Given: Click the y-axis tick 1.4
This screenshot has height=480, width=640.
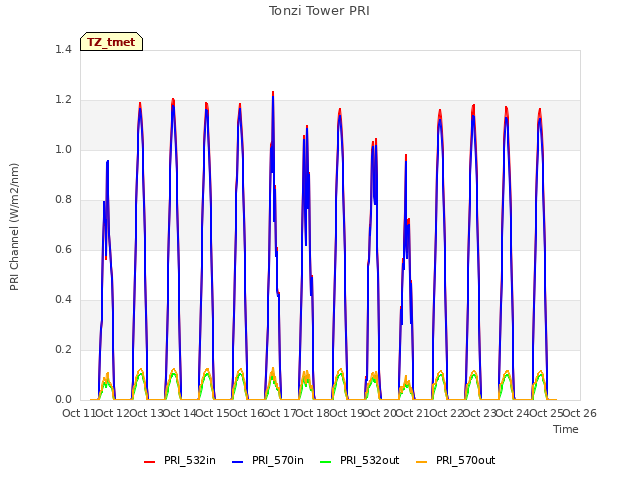Looking at the screenshot, I should click(x=63, y=49).
